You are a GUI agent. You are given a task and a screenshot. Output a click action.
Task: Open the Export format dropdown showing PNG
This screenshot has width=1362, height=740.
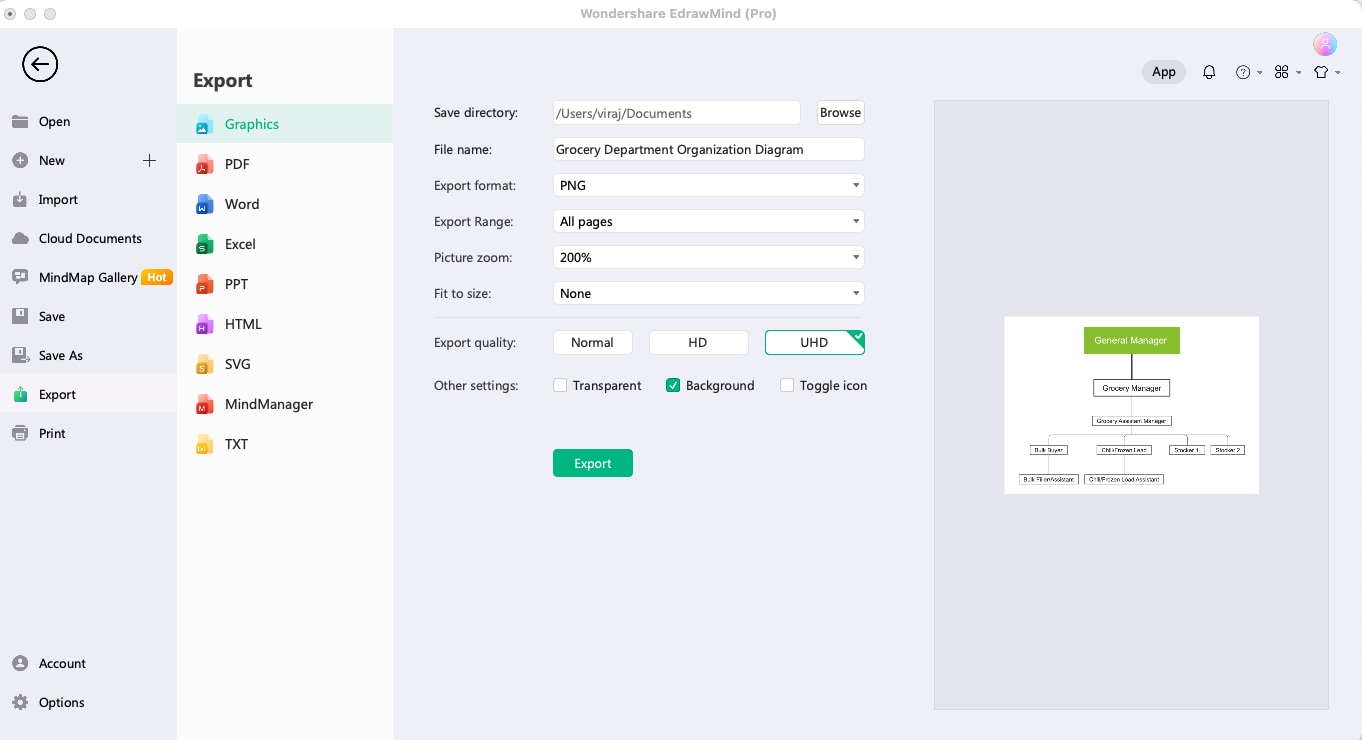[708, 185]
